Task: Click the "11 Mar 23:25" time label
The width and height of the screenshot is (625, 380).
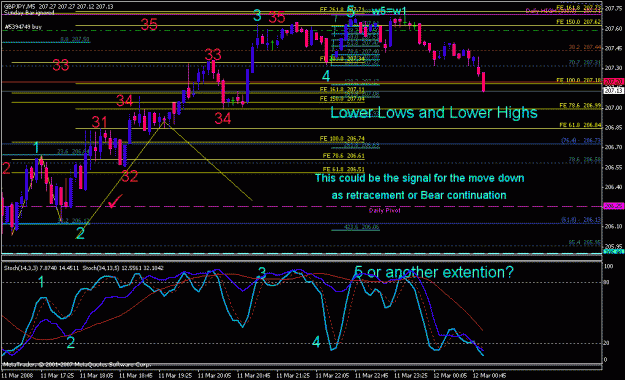Action: 411,376
